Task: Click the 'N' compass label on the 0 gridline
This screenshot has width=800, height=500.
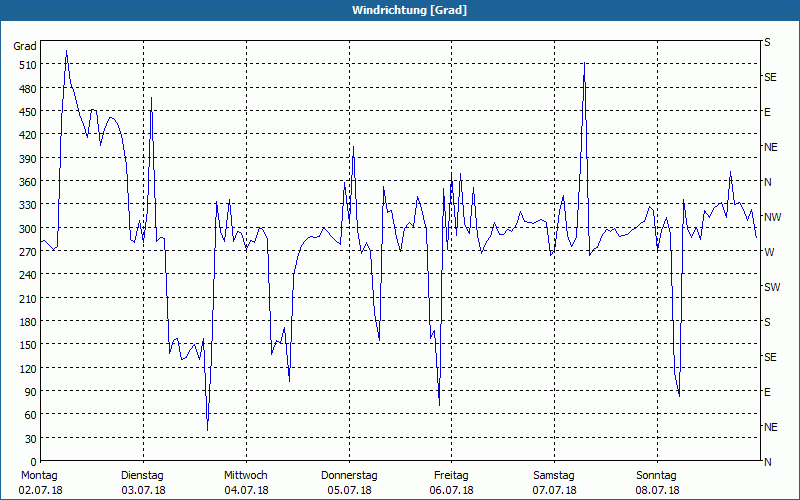Action: click(x=767, y=462)
